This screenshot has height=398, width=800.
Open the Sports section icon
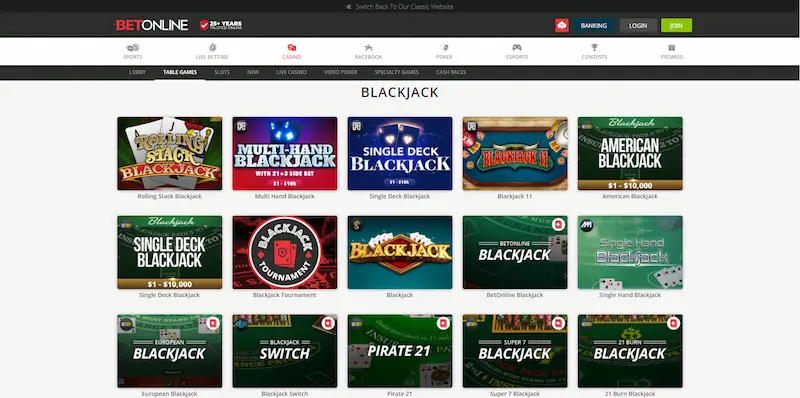click(x=133, y=47)
